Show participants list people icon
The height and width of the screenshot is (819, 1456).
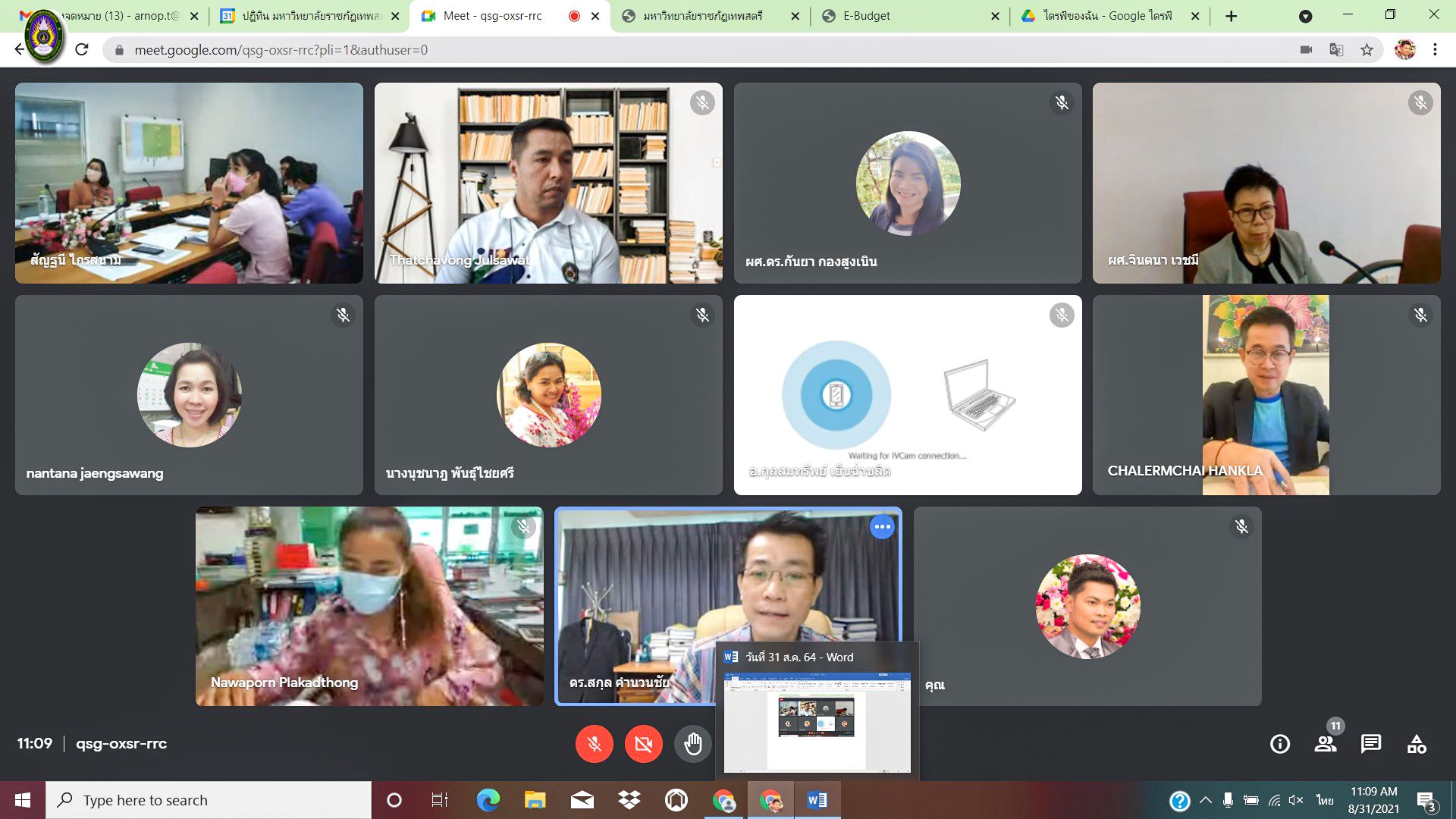[1326, 744]
